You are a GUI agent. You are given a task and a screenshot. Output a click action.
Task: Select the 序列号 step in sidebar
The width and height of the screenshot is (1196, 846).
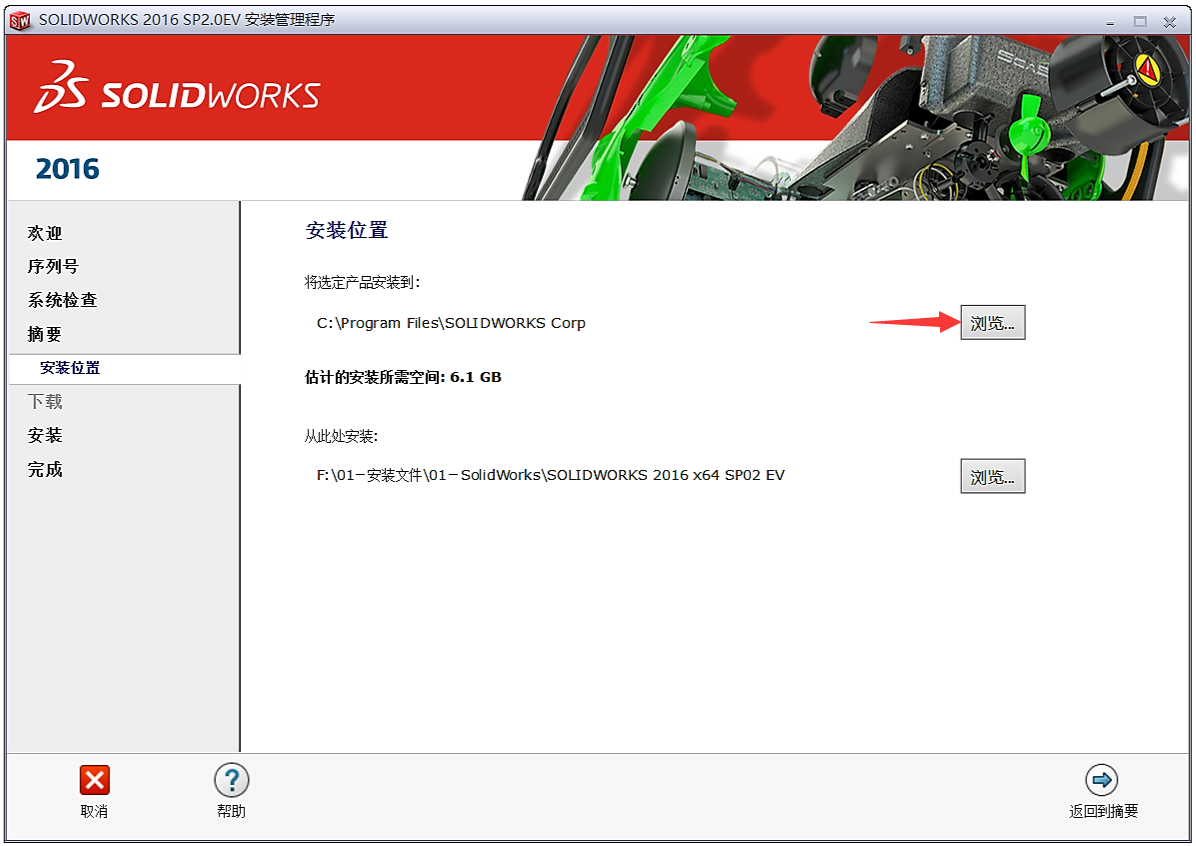click(x=53, y=267)
